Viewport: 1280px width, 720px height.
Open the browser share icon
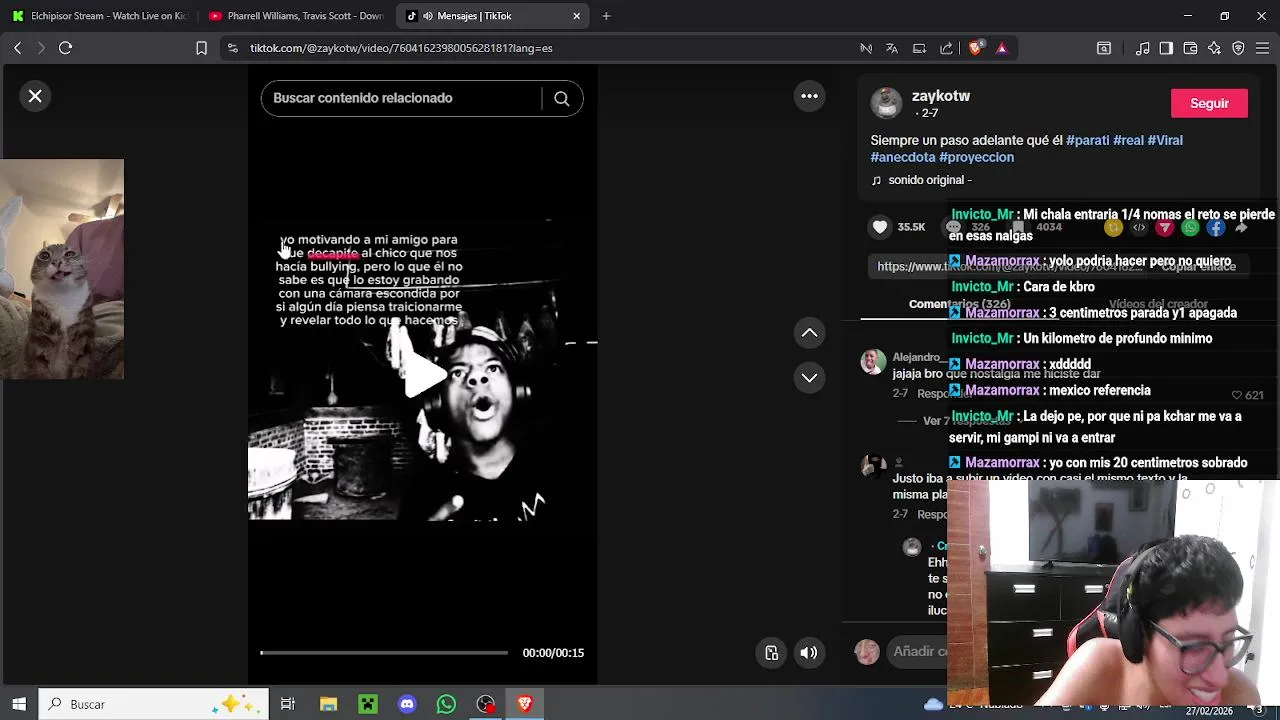946,48
